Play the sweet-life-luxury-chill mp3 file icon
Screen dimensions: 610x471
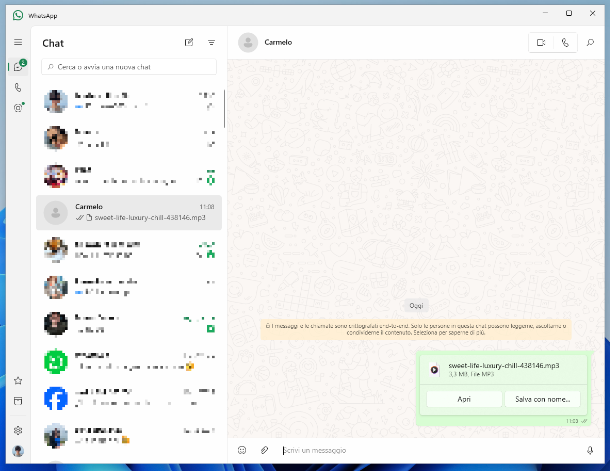coord(434,369)
